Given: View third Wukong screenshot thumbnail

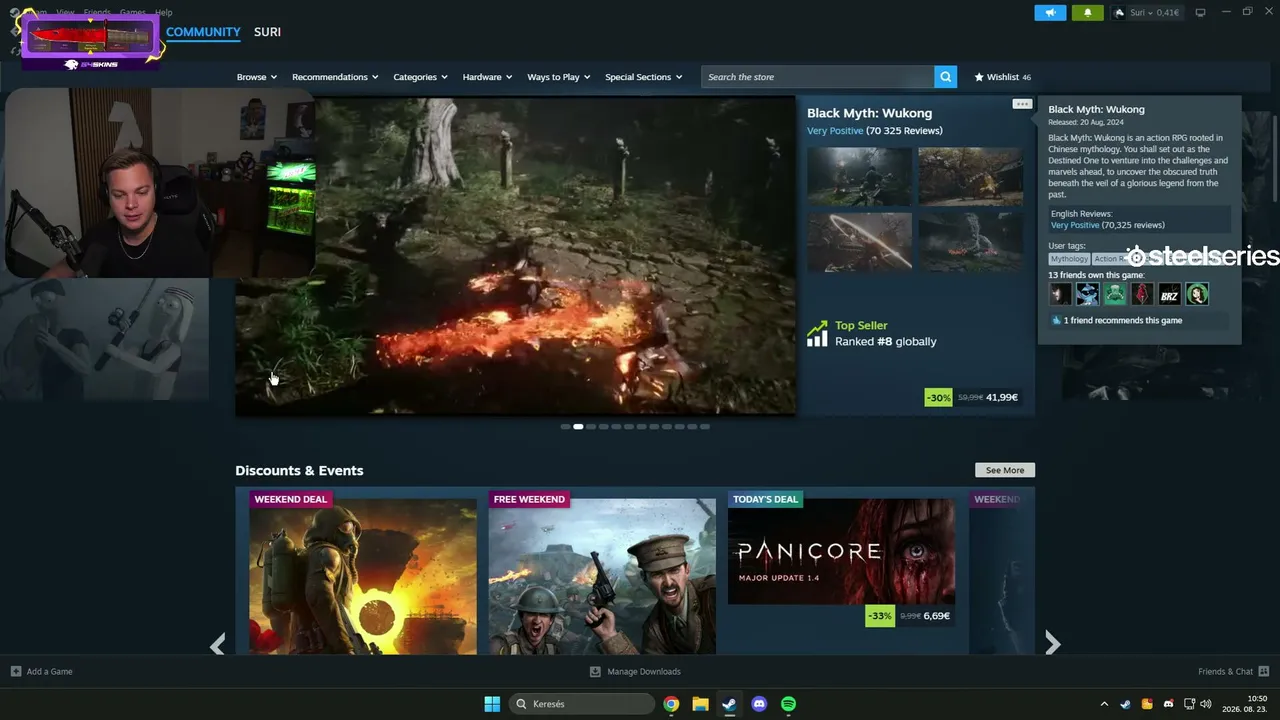Looking at the screenshot, I should (859, 242).
